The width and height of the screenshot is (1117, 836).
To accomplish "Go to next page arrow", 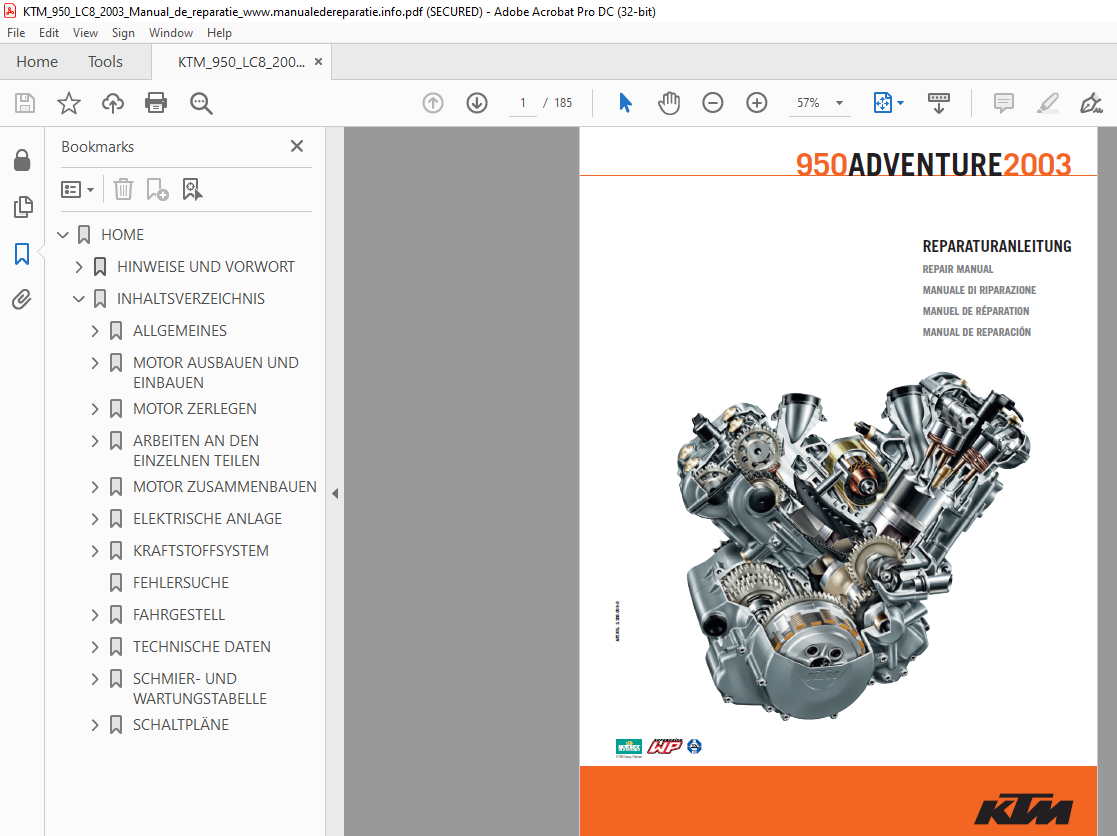I will pyautogui.click(x=477, y=103).
